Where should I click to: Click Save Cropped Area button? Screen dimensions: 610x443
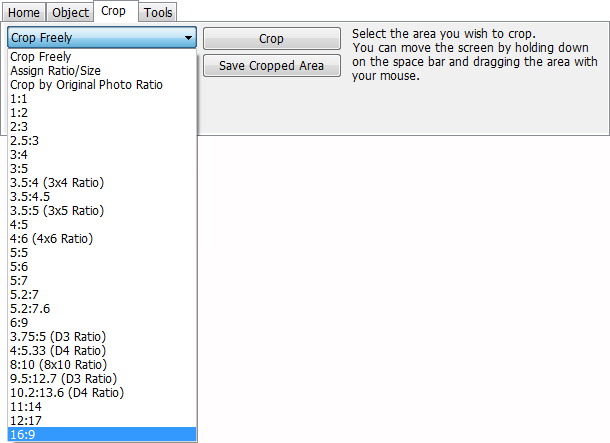pyautogui.click(x=272, y=65)
